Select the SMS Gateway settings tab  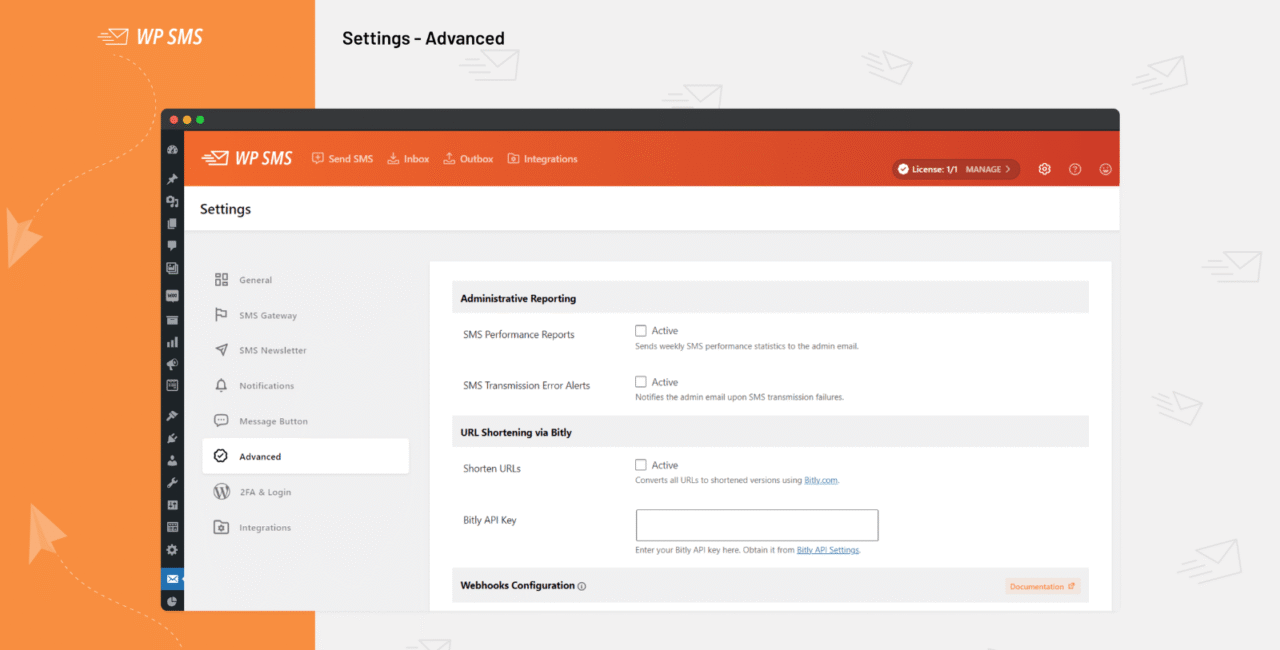[x=267, y=316]
